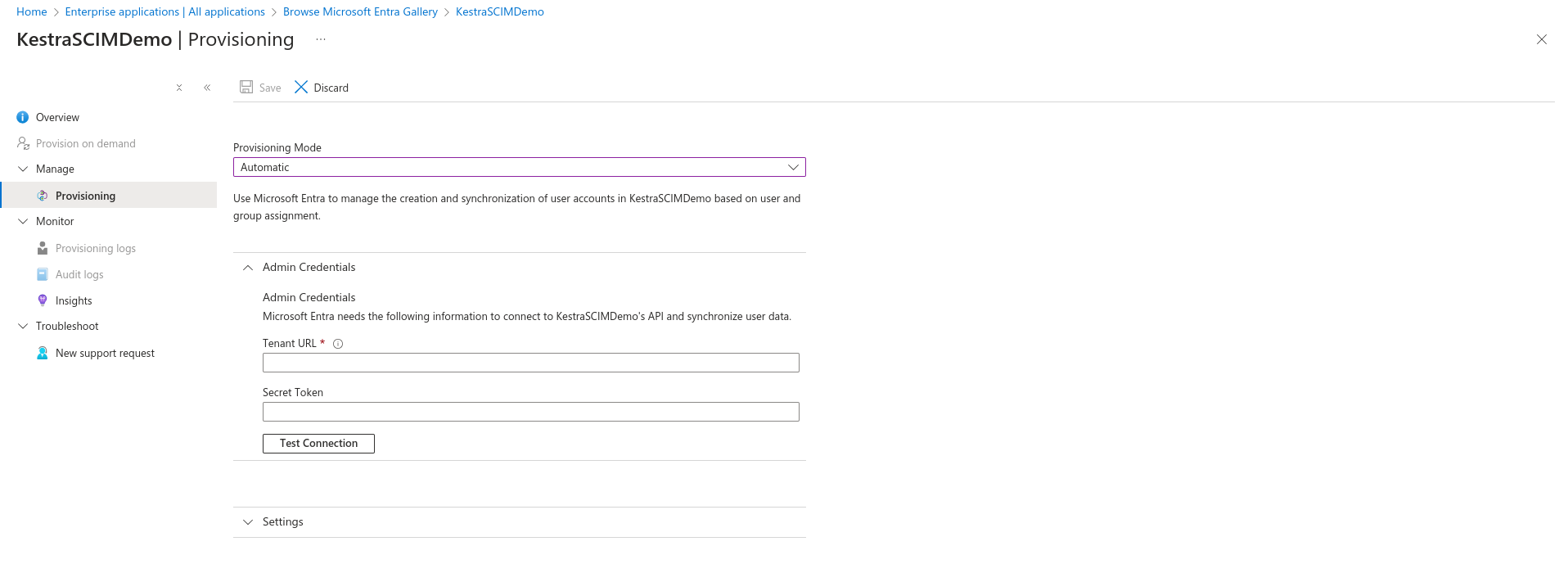The width and height of the screenshot is (1568, 564).
Task: Expand the Settings section
Action: tap(248, 522)
